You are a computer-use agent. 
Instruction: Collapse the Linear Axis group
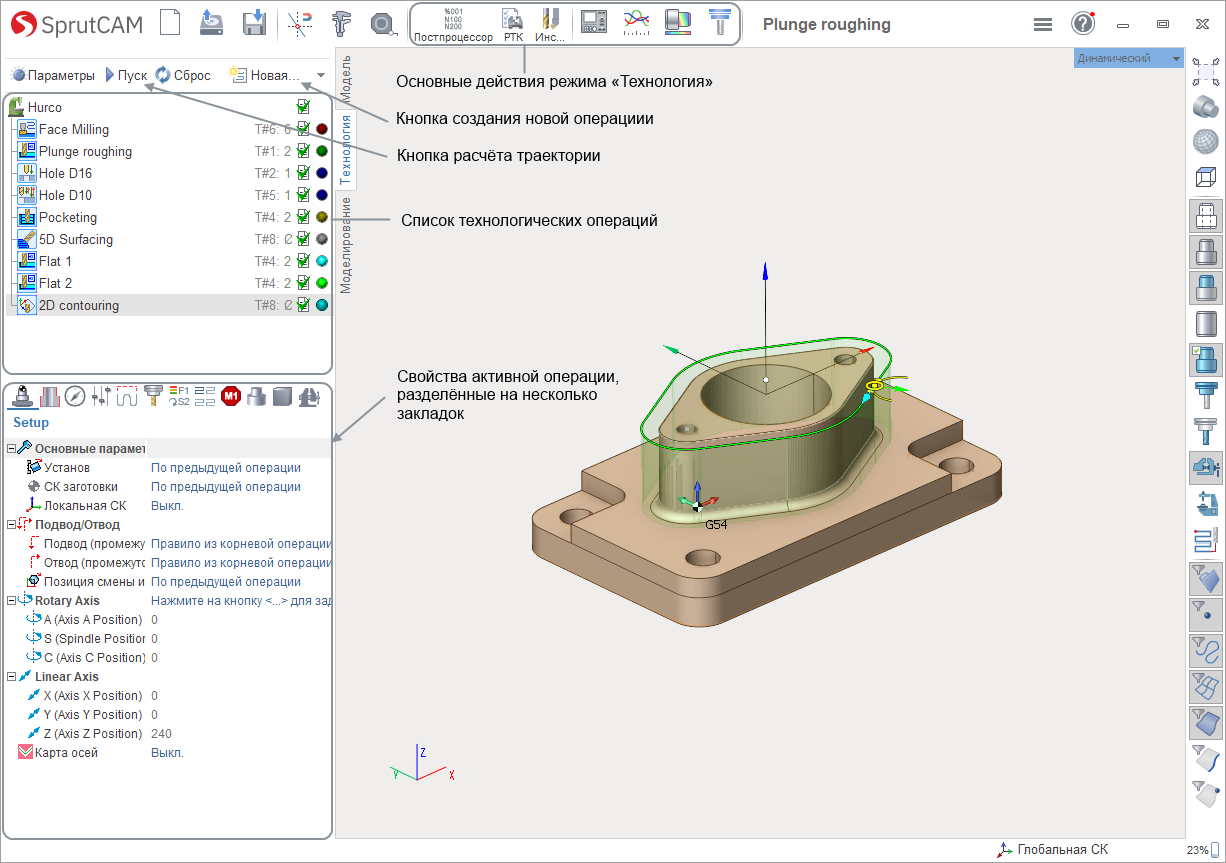[x=12, y=677]
